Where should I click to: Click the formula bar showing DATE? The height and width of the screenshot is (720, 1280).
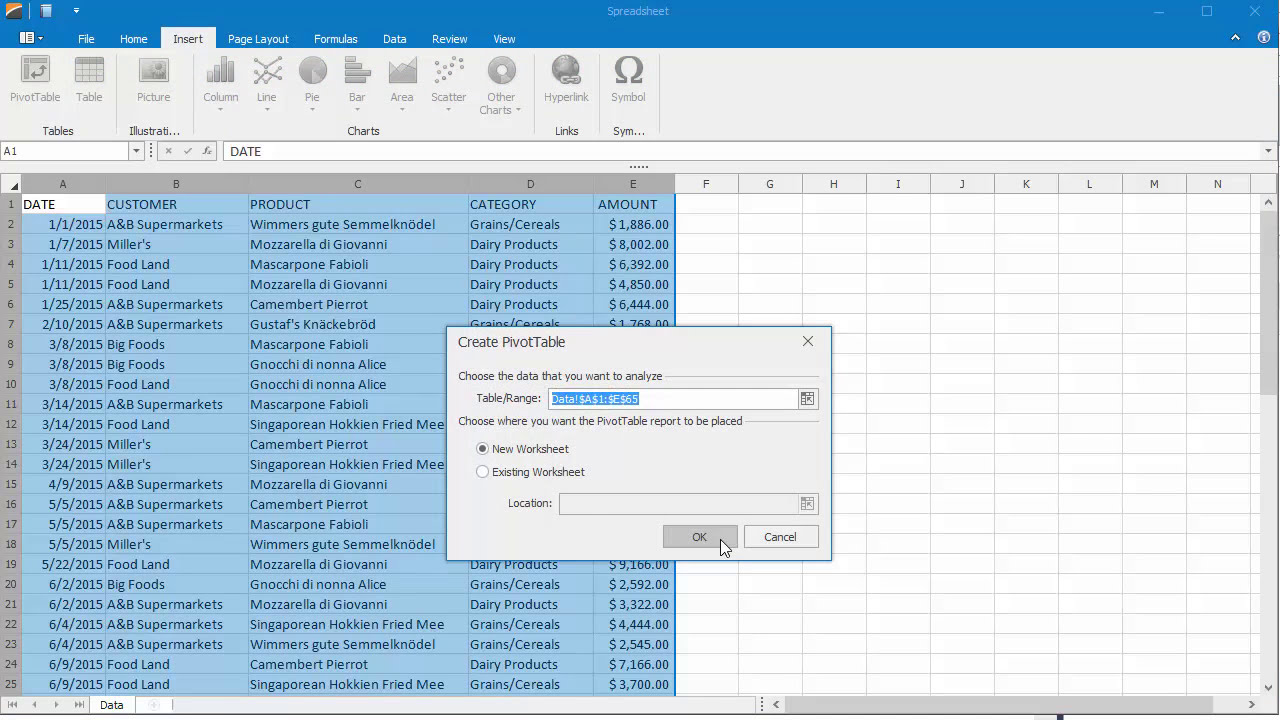[741, 151]
